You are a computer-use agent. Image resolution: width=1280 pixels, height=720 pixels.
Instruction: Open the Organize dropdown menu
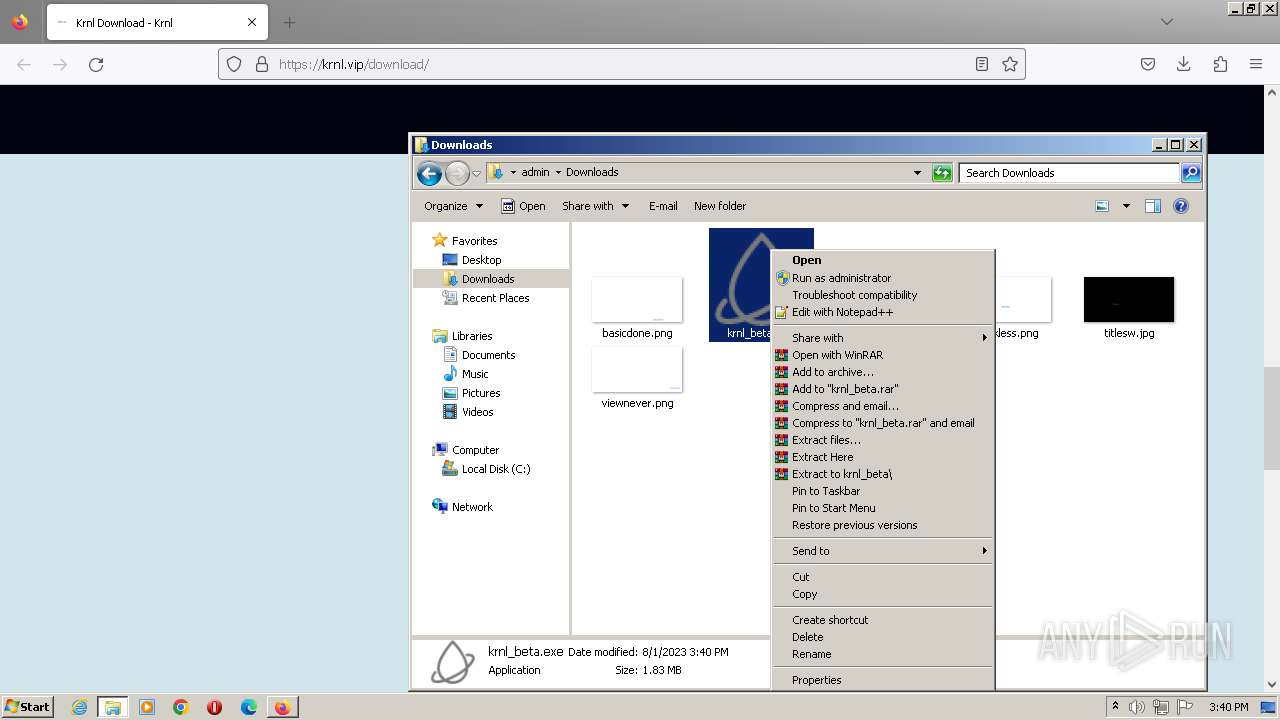453,206
